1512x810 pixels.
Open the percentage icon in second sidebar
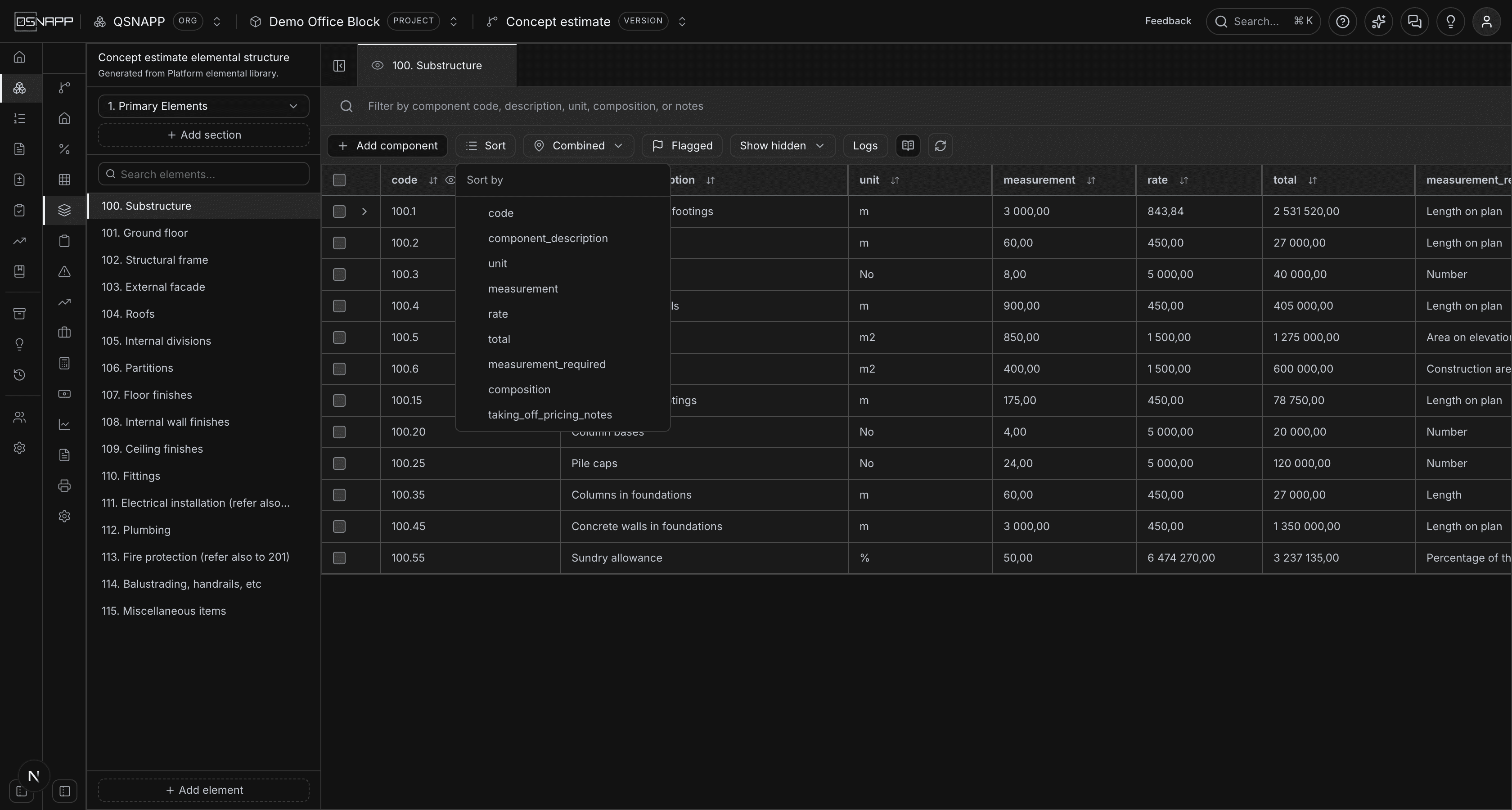point(64,149)
